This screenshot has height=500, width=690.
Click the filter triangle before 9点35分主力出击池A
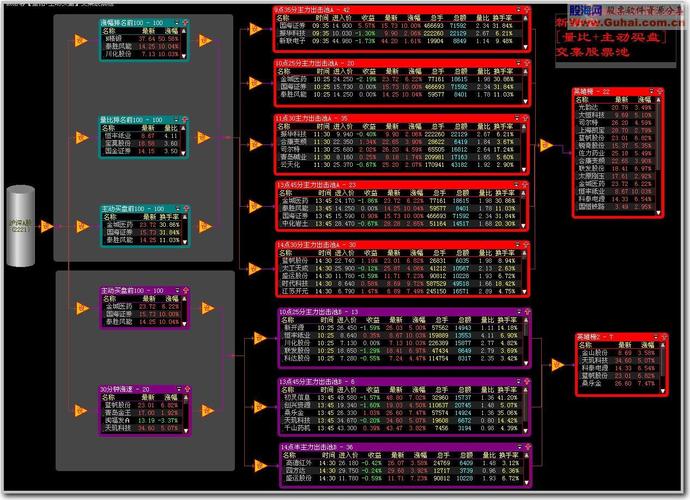point(255,29)
